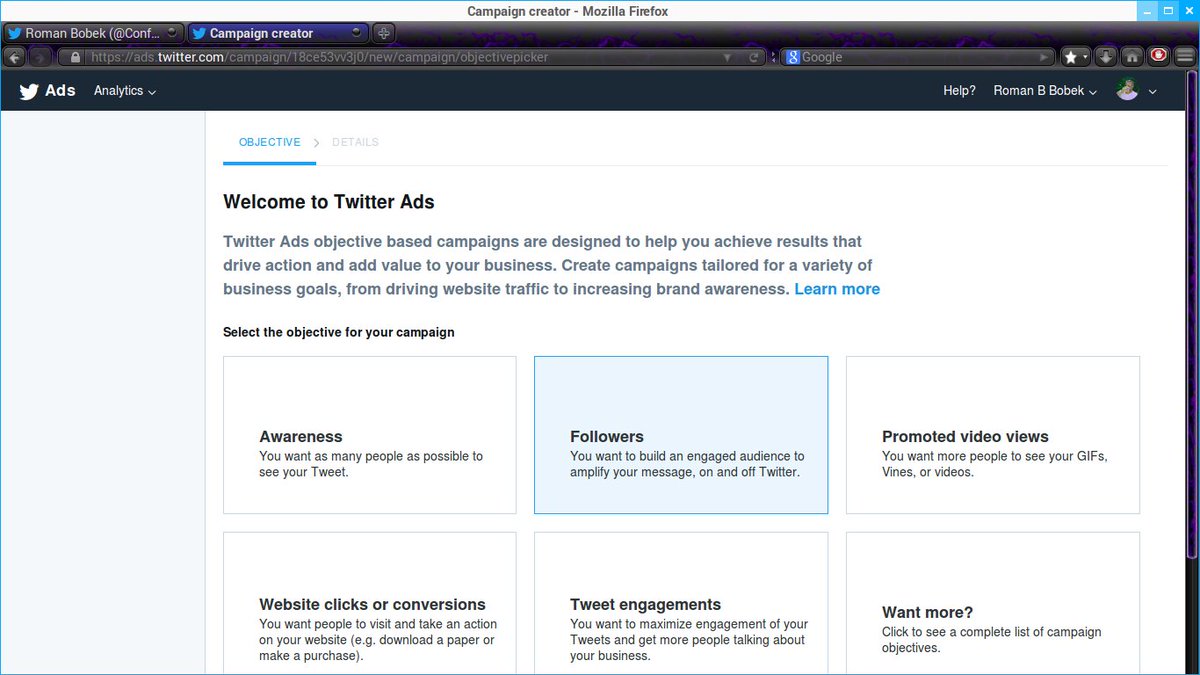Open the Firefox hamburger menu icon
This screenshot has width=1200, height=675.
coord(1184,57)
